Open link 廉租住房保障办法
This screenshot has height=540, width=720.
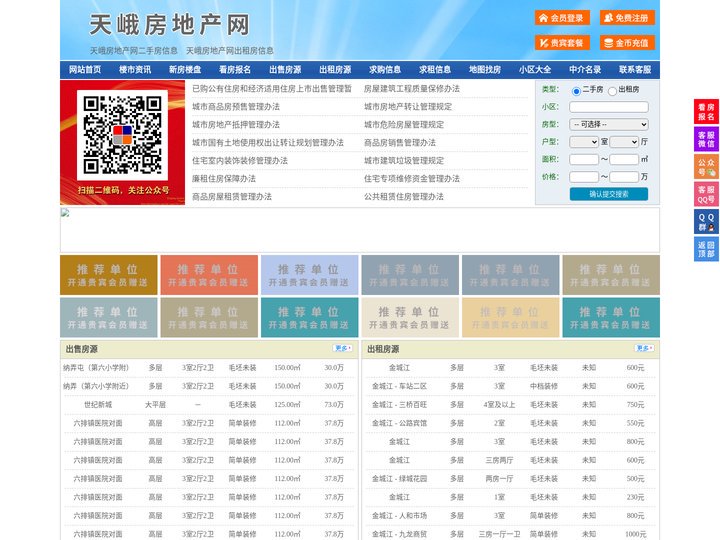224,179
